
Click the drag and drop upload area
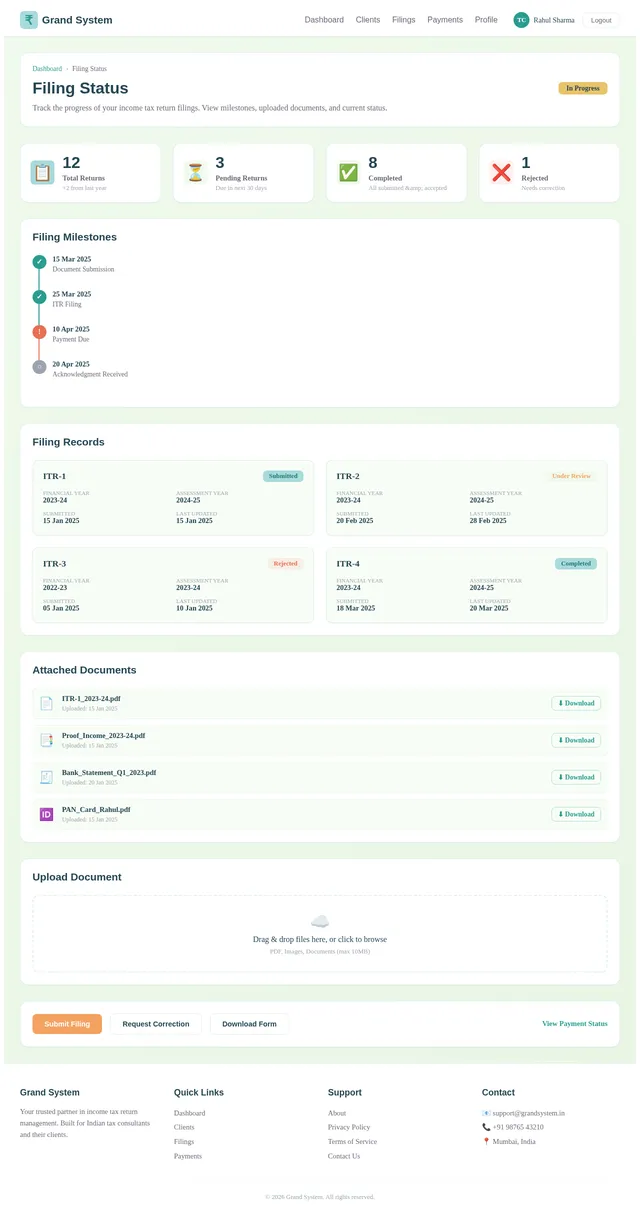[320, 934]
